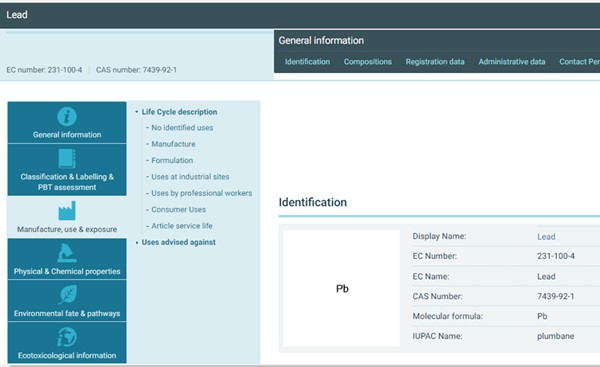Open Ecotoxicological information section label

point(67,356)
